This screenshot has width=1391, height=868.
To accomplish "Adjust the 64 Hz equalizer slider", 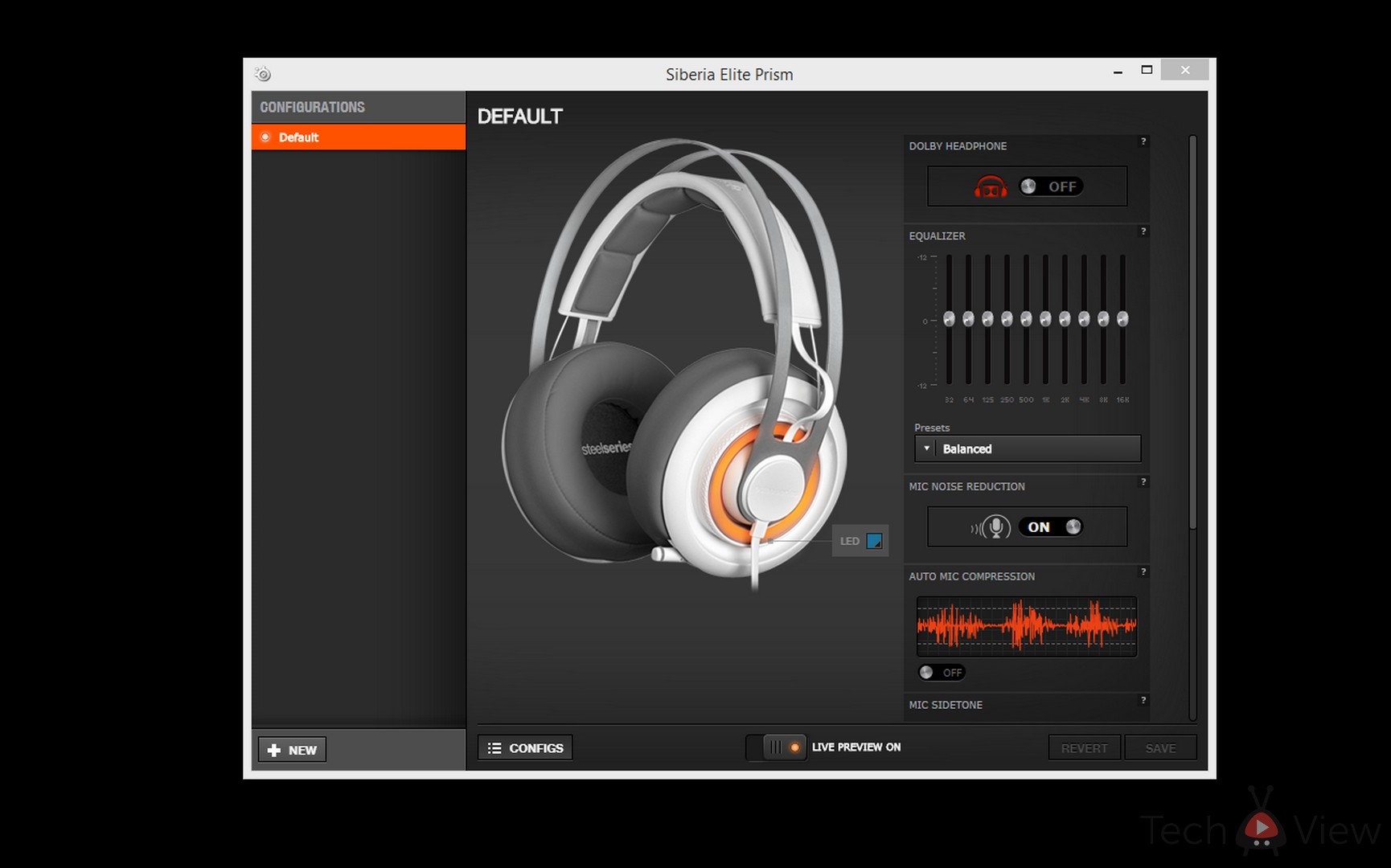I will click(x=968, y=319).
